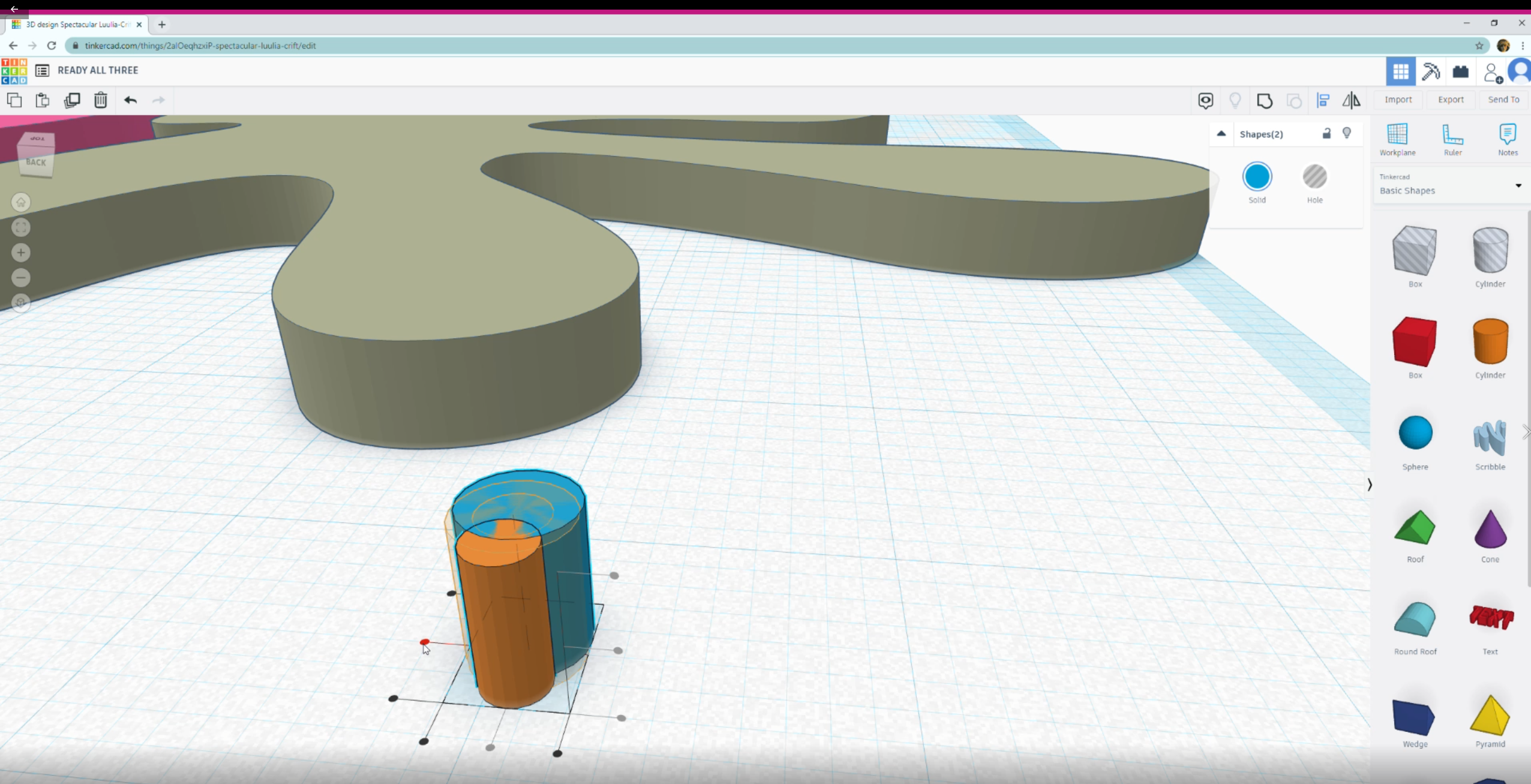Click the Group shapes icon
This screenshot has width=1531, height=784.
1265,101
